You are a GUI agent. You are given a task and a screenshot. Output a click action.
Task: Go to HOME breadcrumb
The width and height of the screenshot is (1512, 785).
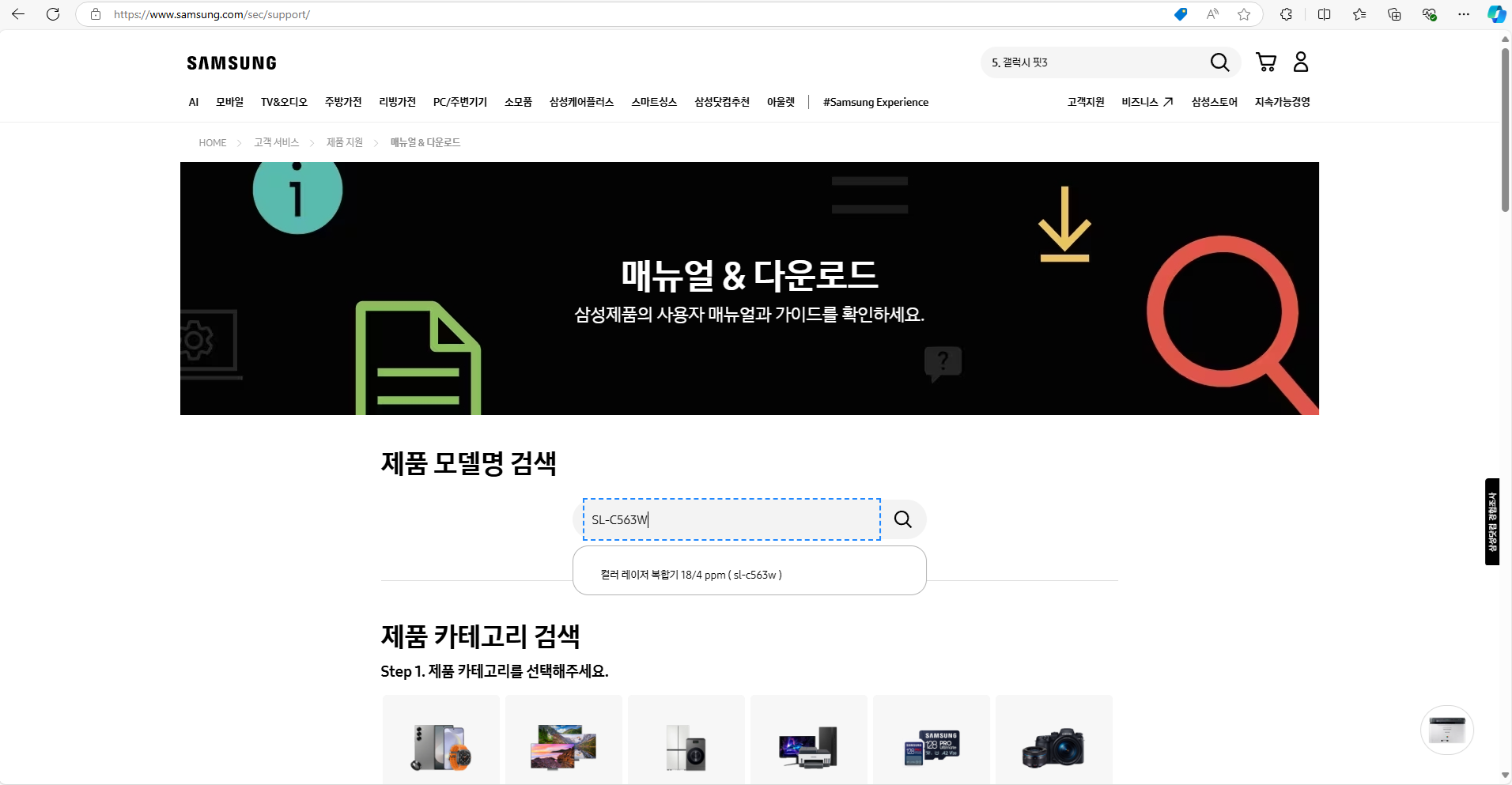[x=213, y=143]
